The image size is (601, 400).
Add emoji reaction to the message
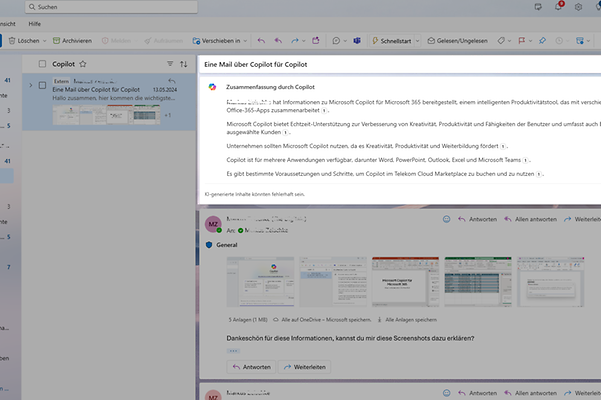(447, 219)
